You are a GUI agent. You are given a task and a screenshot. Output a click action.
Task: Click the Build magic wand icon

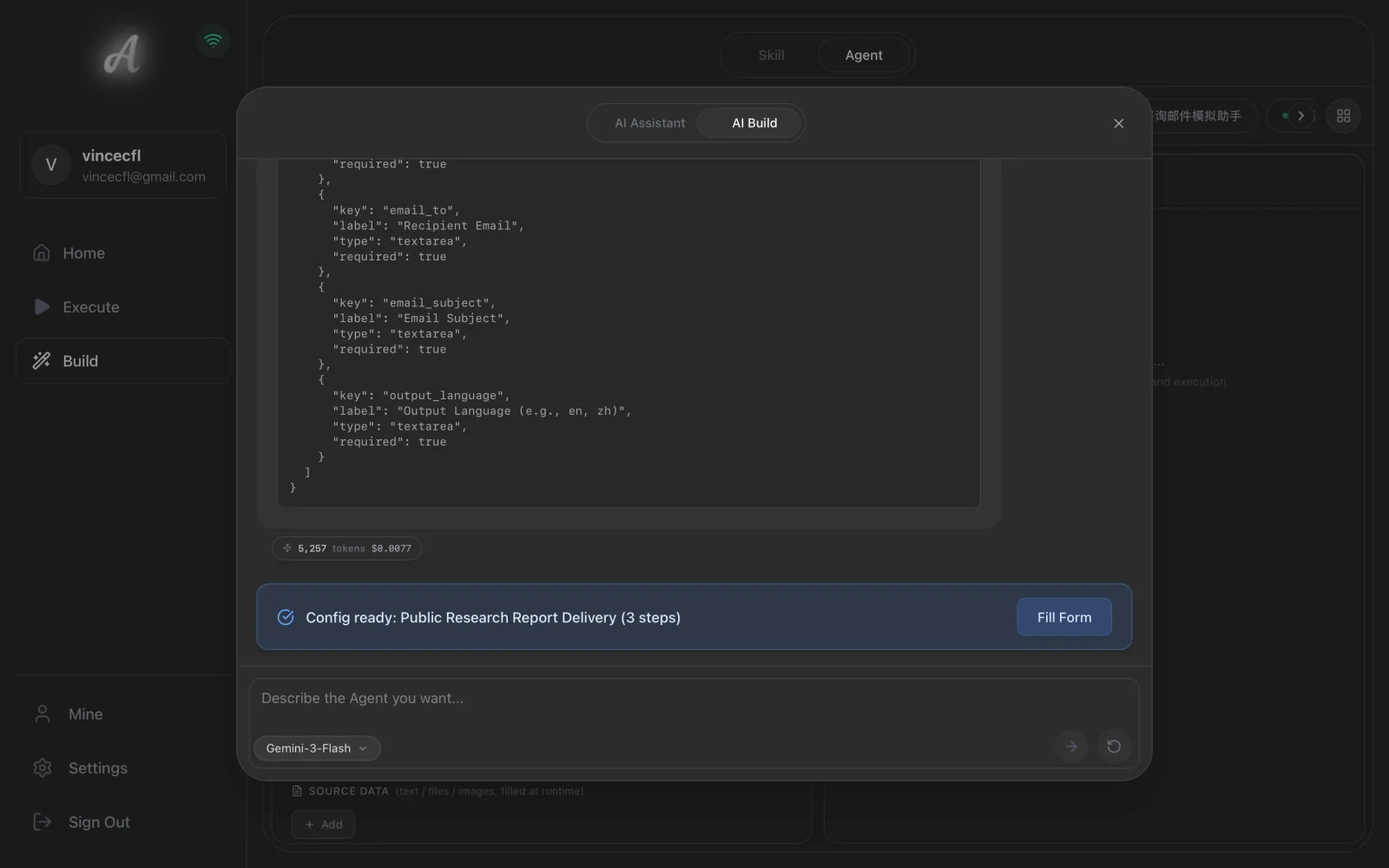[41, 360]
